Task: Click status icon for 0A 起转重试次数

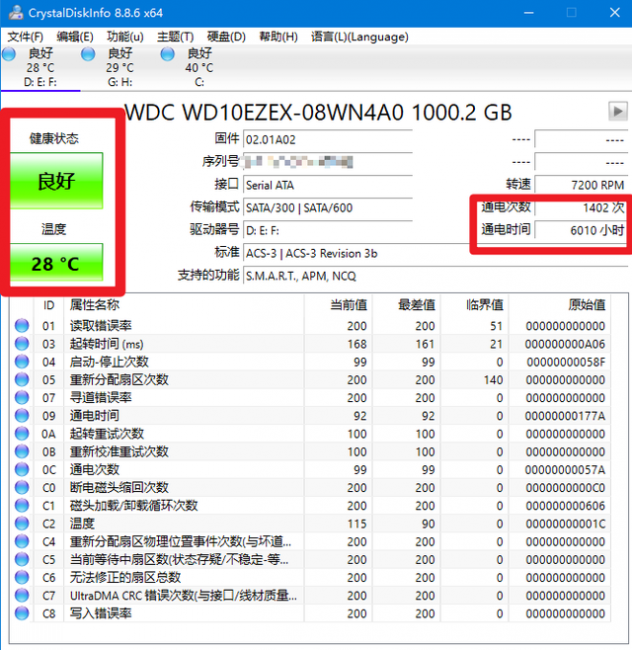Action: (x=22, y=434)
